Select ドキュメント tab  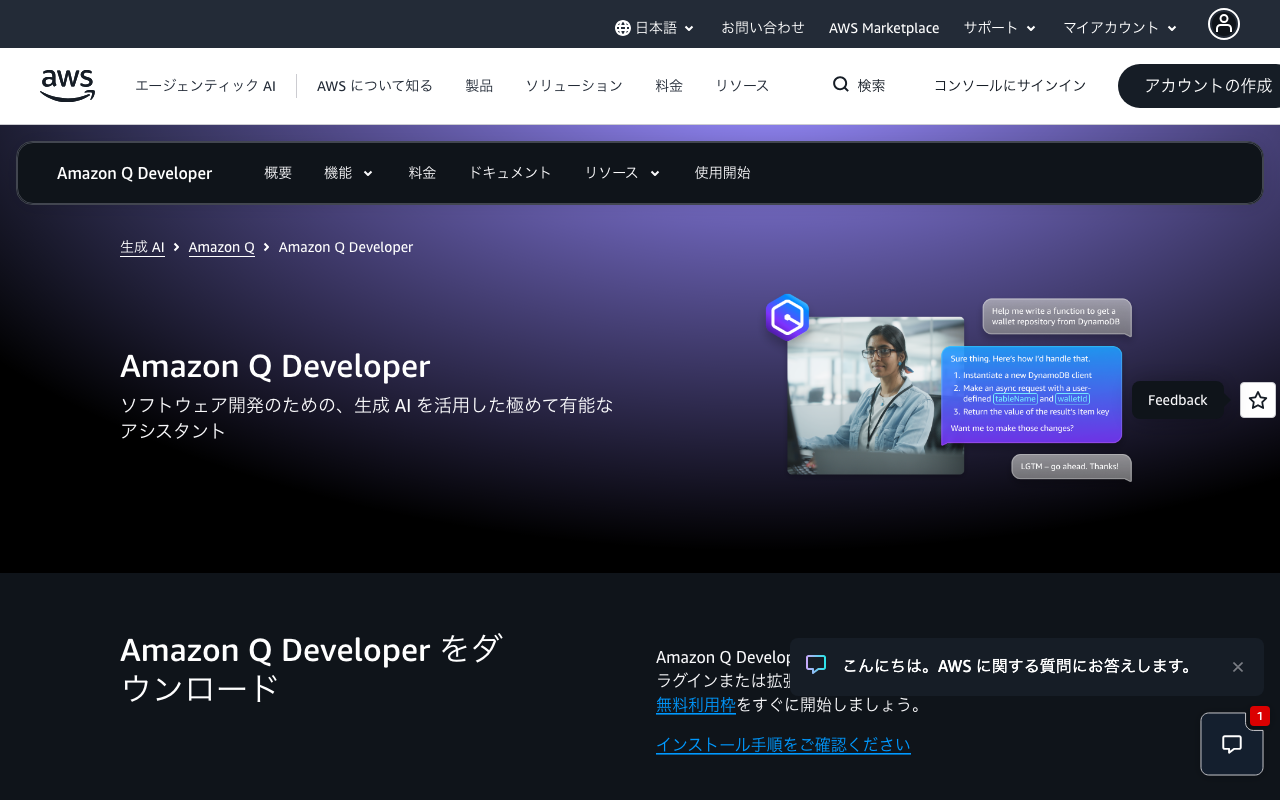click(510, 173)
